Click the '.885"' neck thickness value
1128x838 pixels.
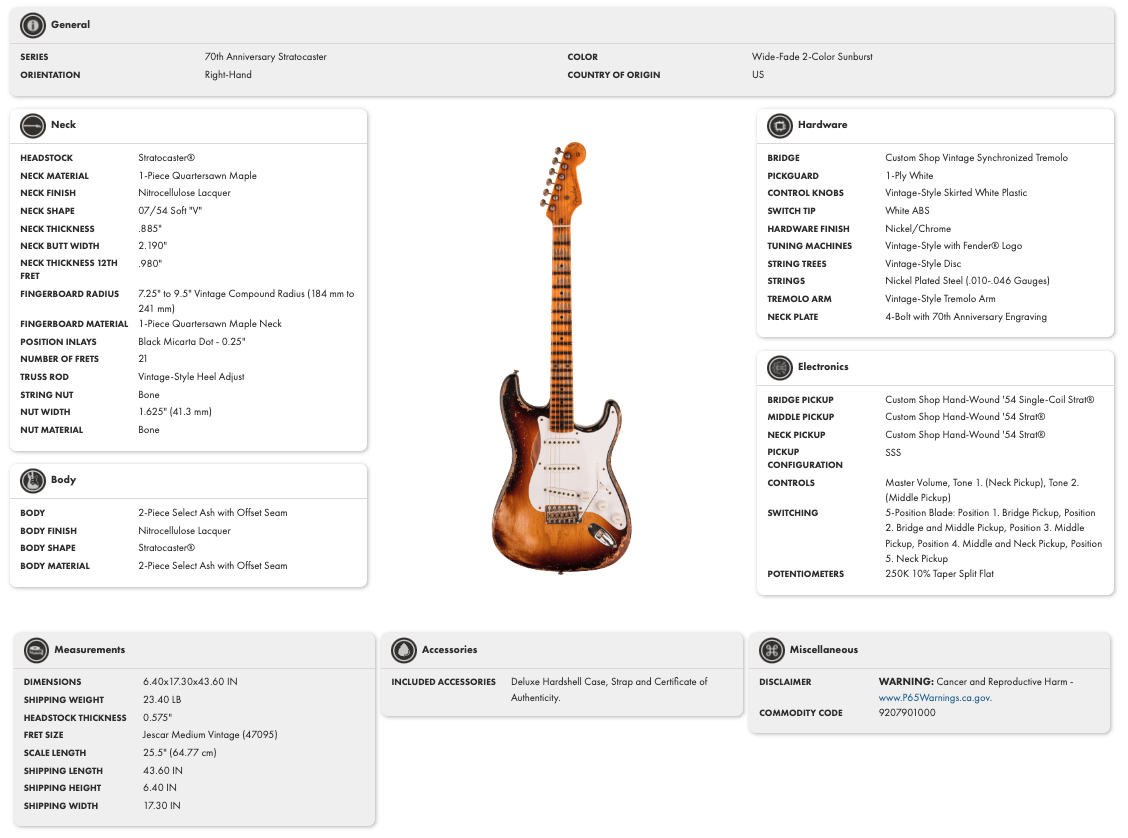(150, 229)
